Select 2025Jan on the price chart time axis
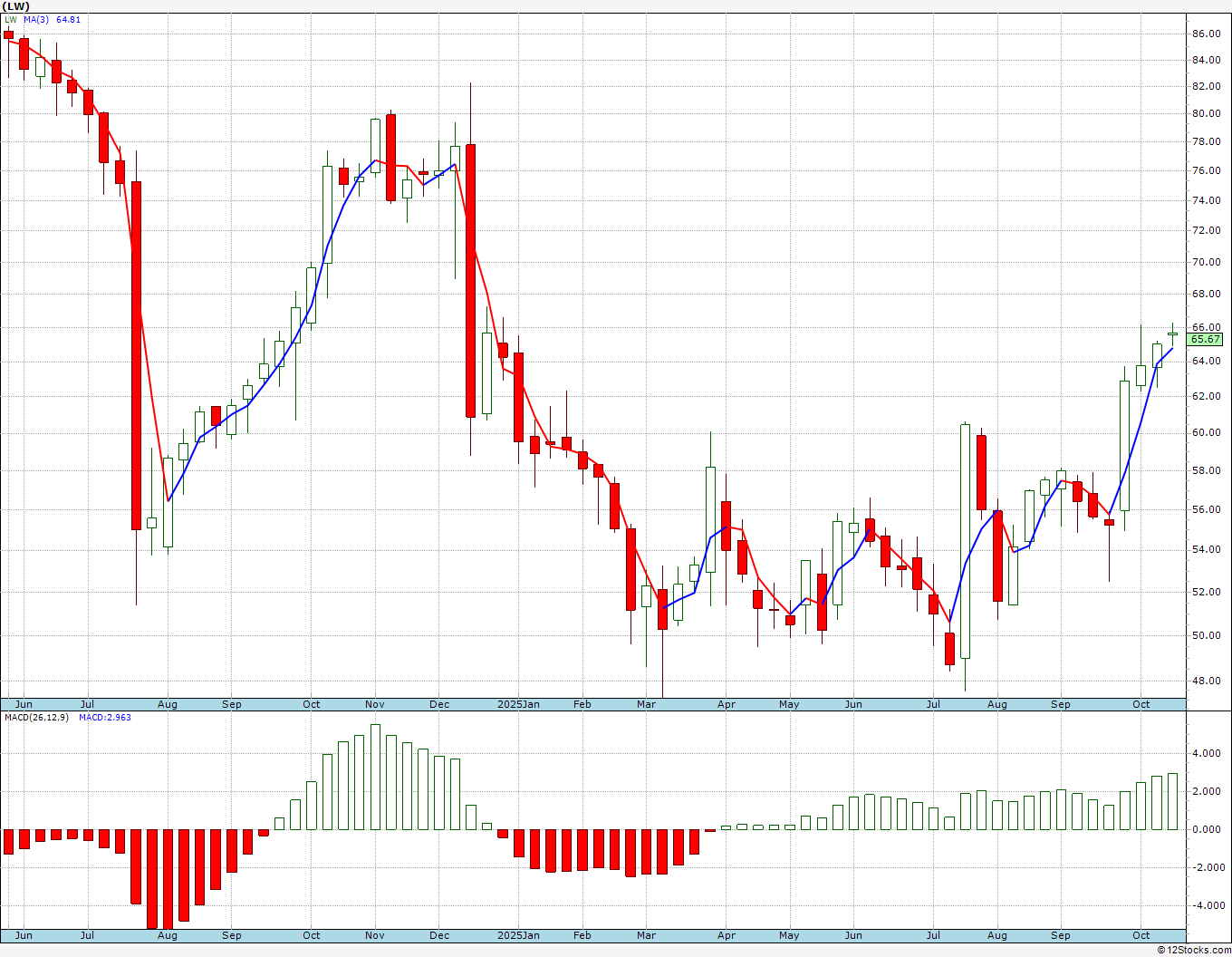The image size is (1232, 957). pyautogui.click(x=519, y=704)
